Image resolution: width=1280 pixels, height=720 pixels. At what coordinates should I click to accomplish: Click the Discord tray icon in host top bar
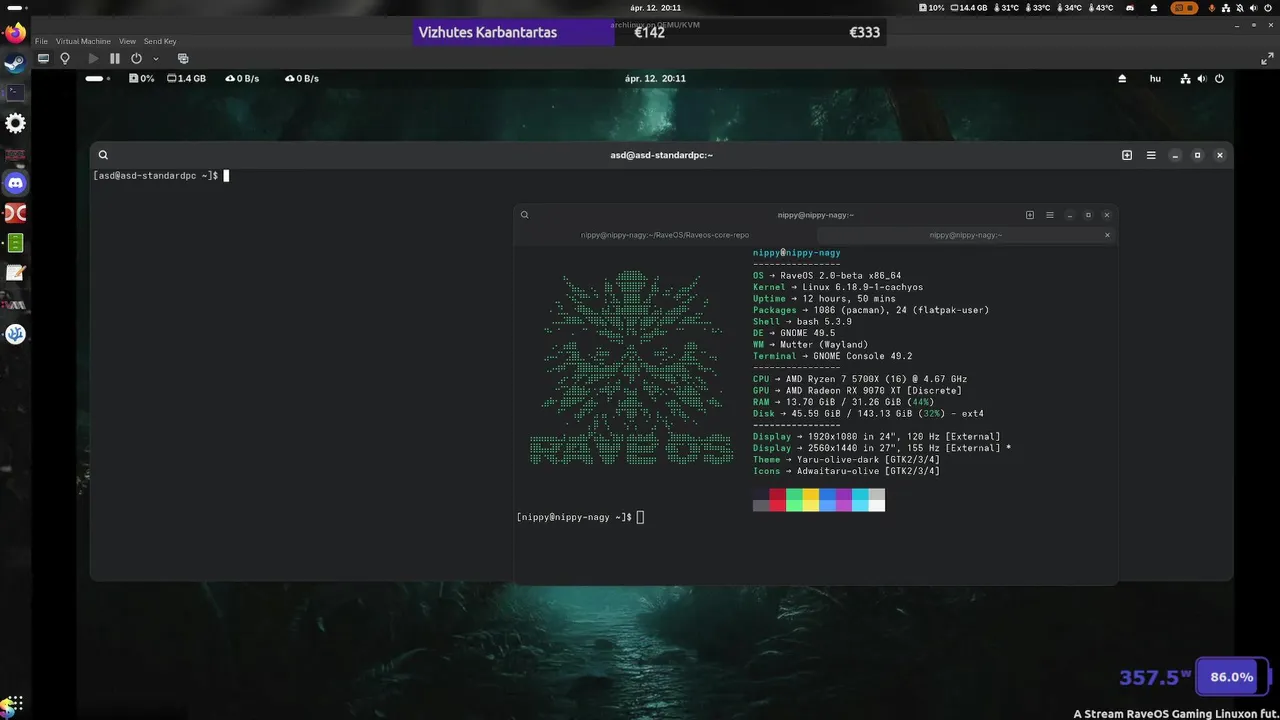pyautogui.click(x=1130, y=8)
